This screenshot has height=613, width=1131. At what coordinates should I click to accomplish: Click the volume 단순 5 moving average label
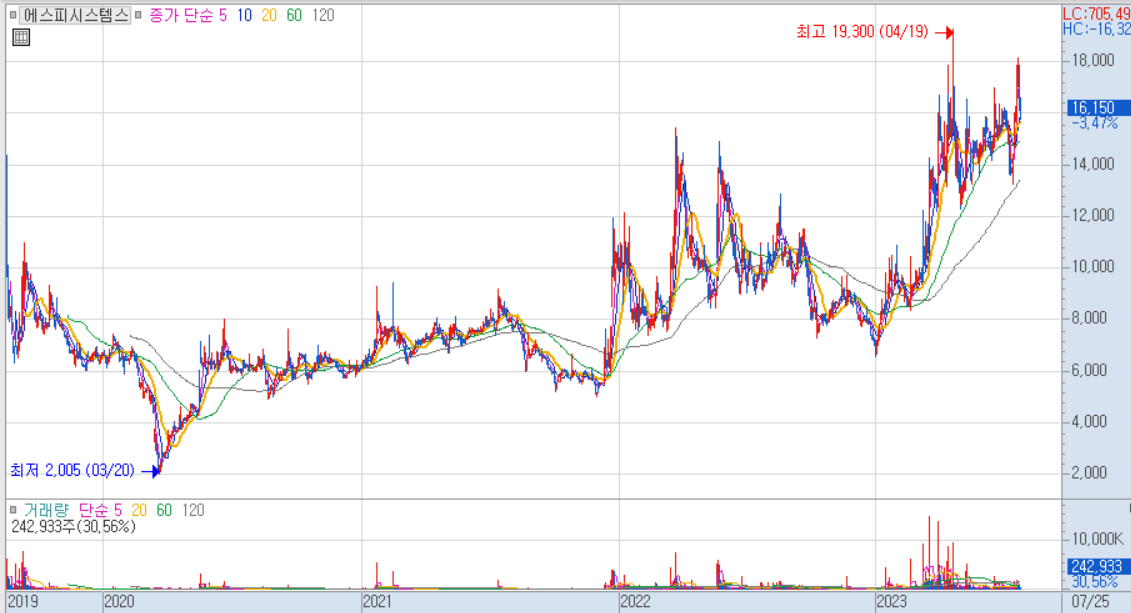(100, 510)
